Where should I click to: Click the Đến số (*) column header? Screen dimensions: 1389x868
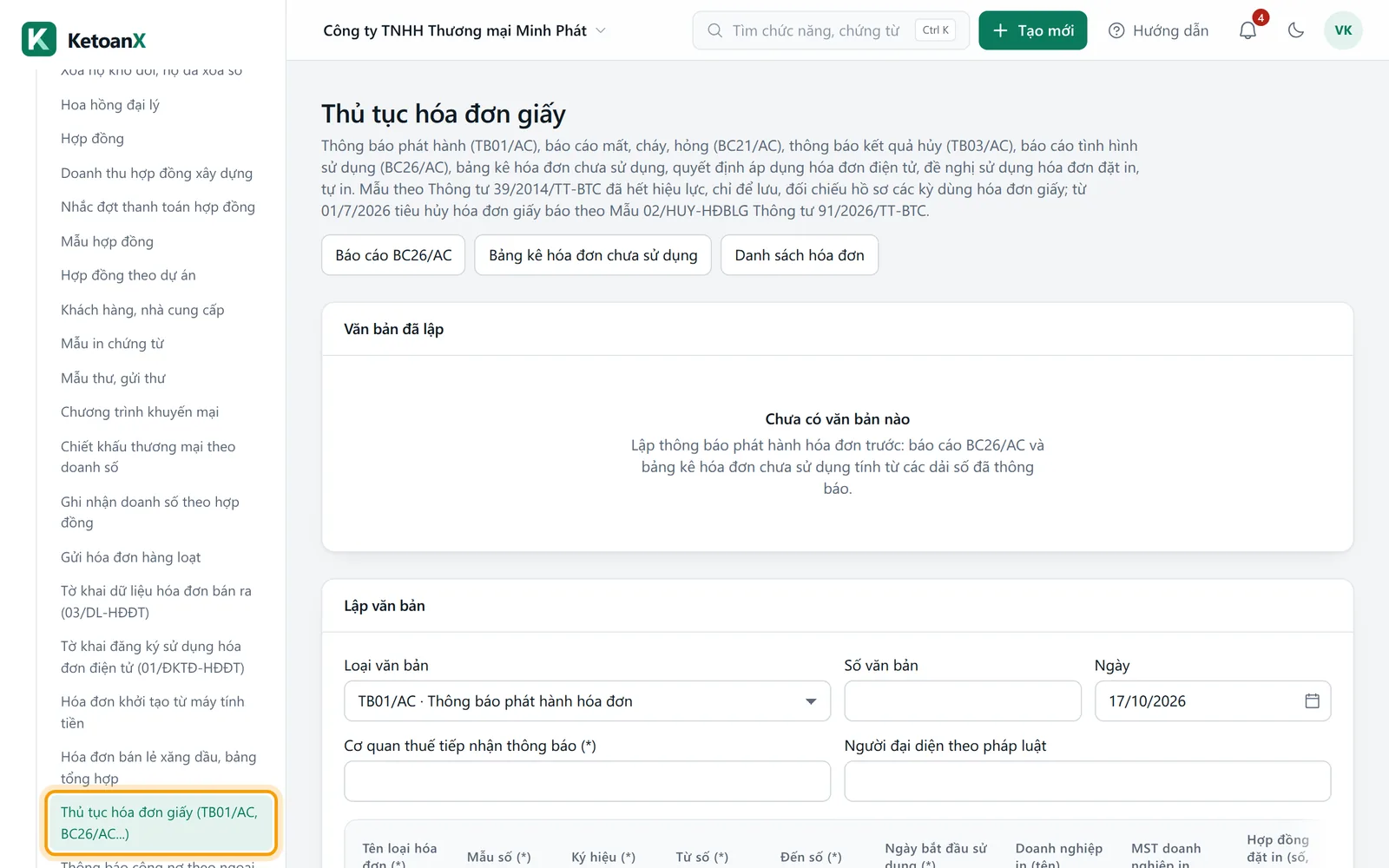[811, 857]
